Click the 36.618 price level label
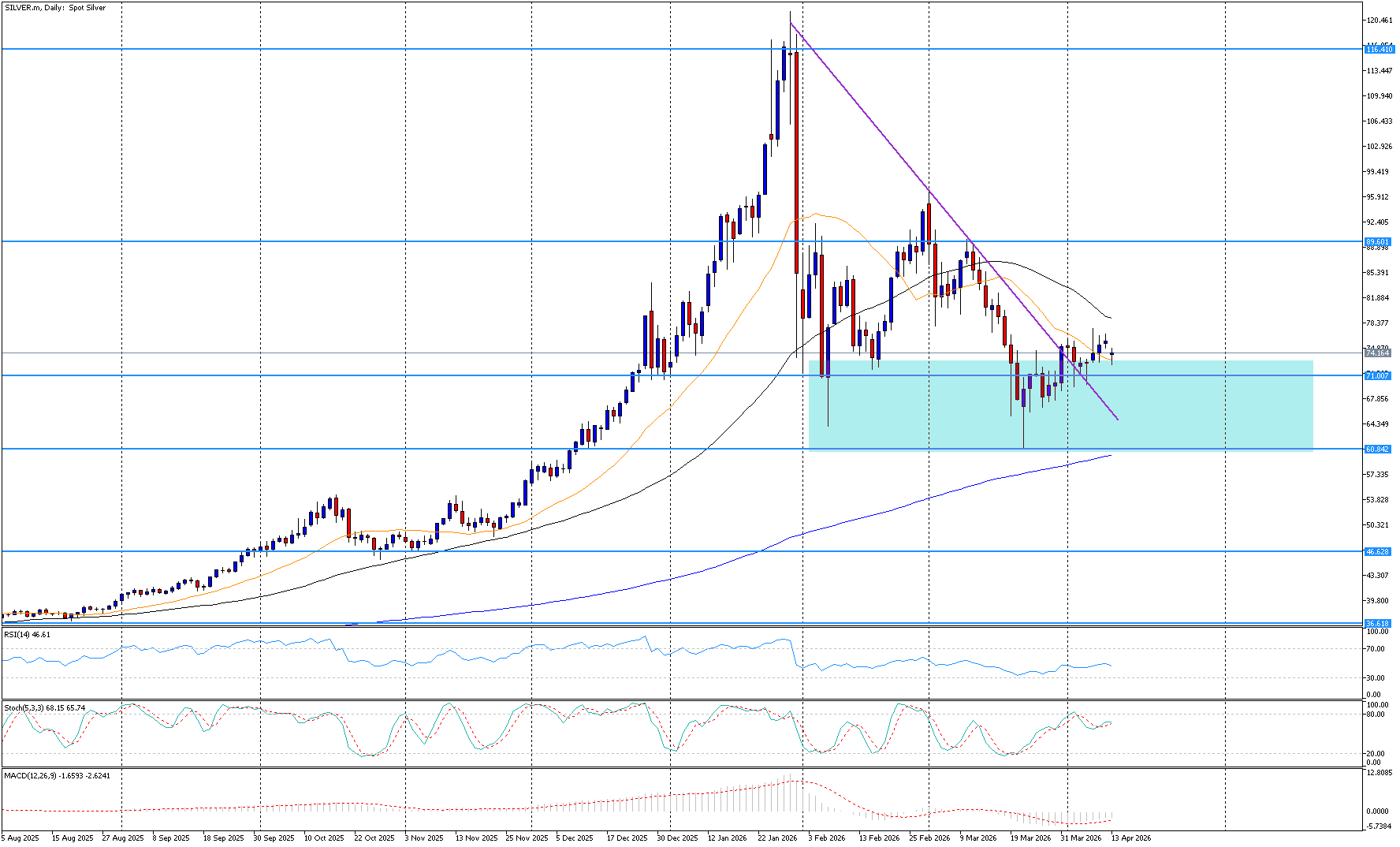This screenshot has height=847, width=1400. click(1377, 623)
